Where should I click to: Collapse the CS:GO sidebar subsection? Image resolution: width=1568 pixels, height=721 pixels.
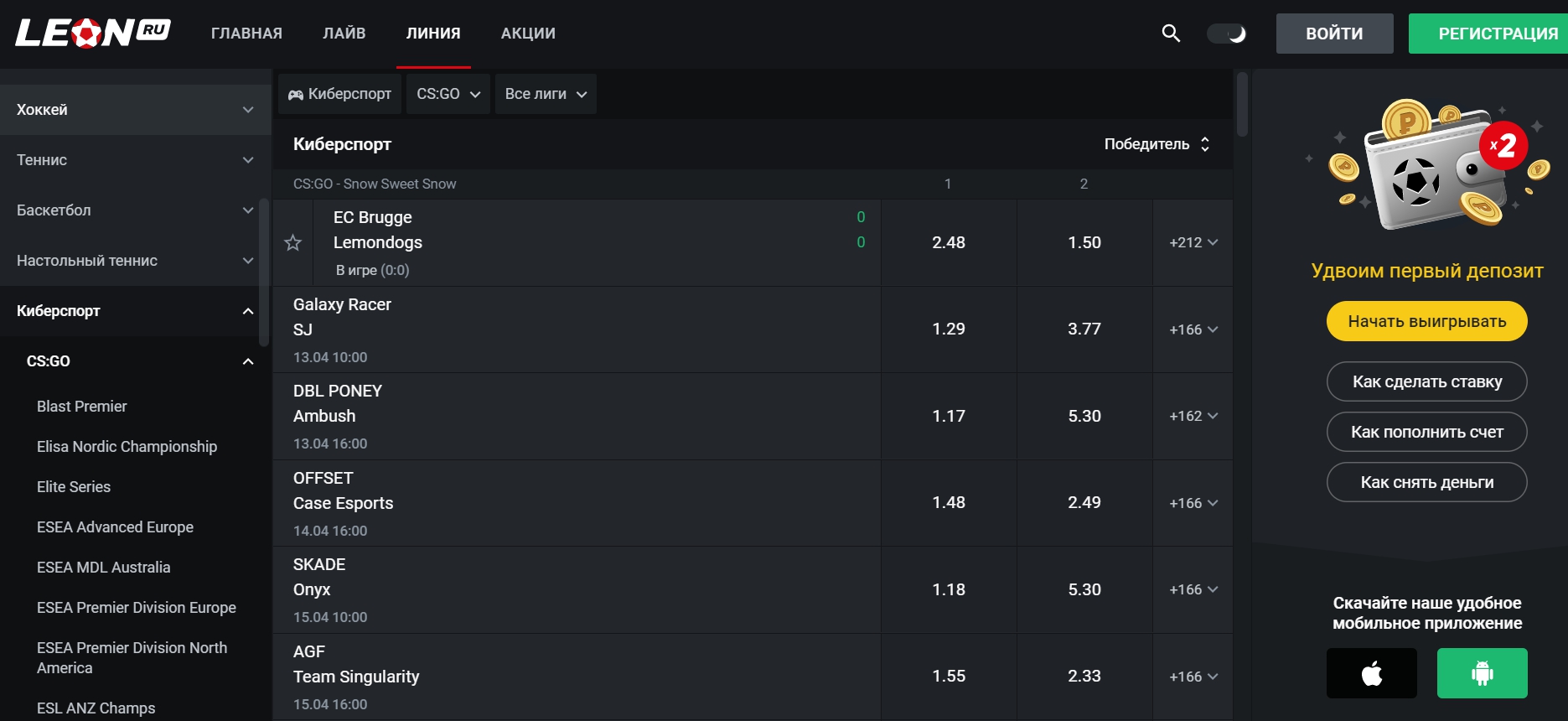(135, 361)
